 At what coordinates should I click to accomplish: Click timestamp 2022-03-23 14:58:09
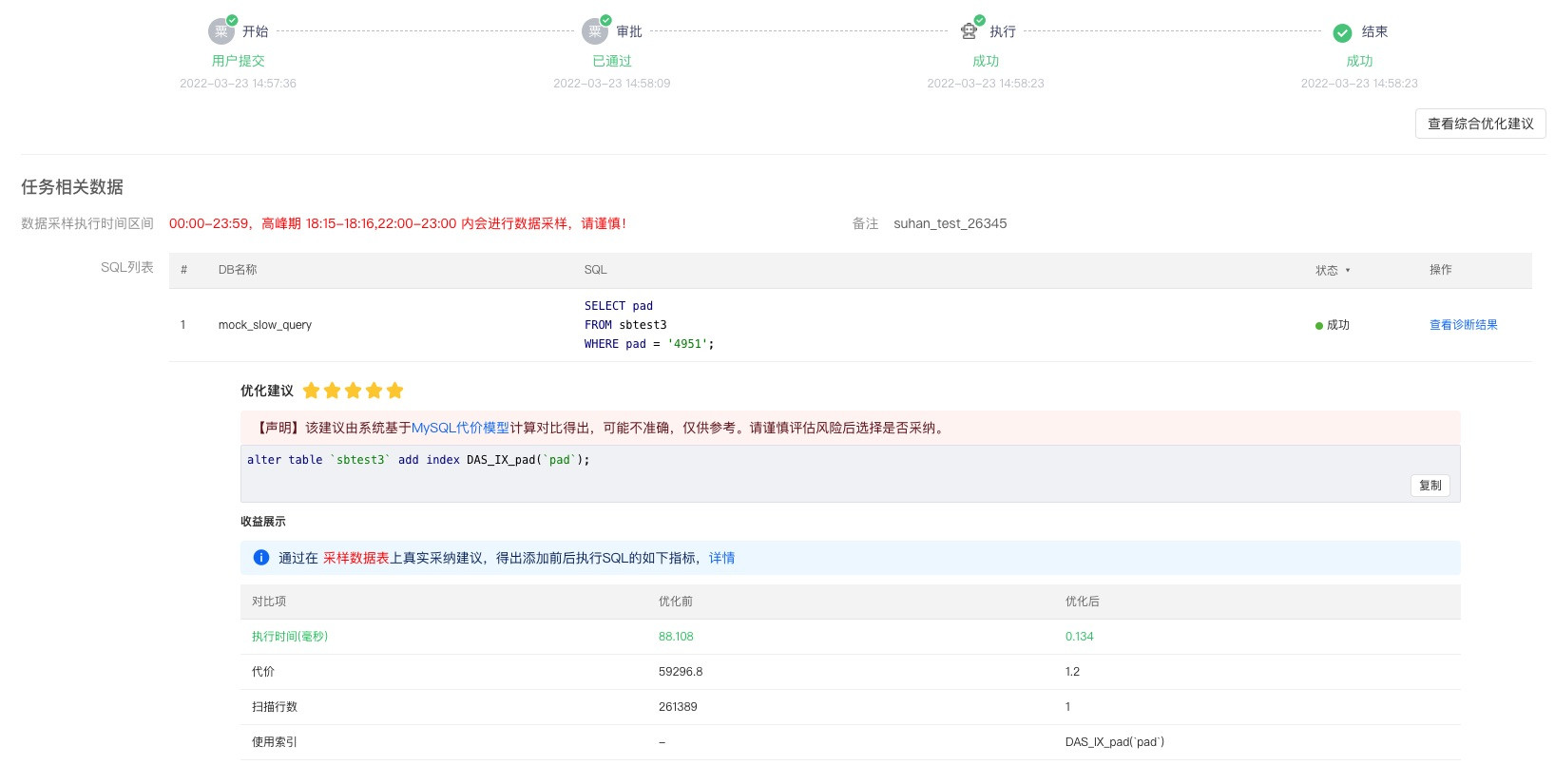(x=612, y=84)
